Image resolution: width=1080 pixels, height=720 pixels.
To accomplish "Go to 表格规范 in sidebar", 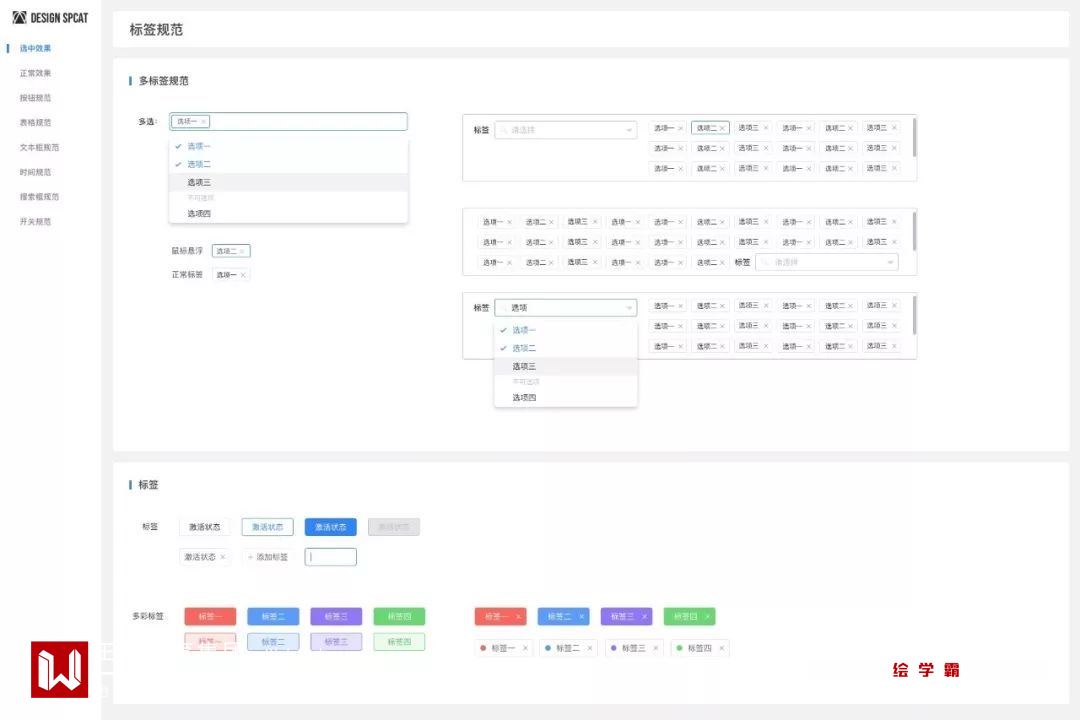I will (35, 123).
